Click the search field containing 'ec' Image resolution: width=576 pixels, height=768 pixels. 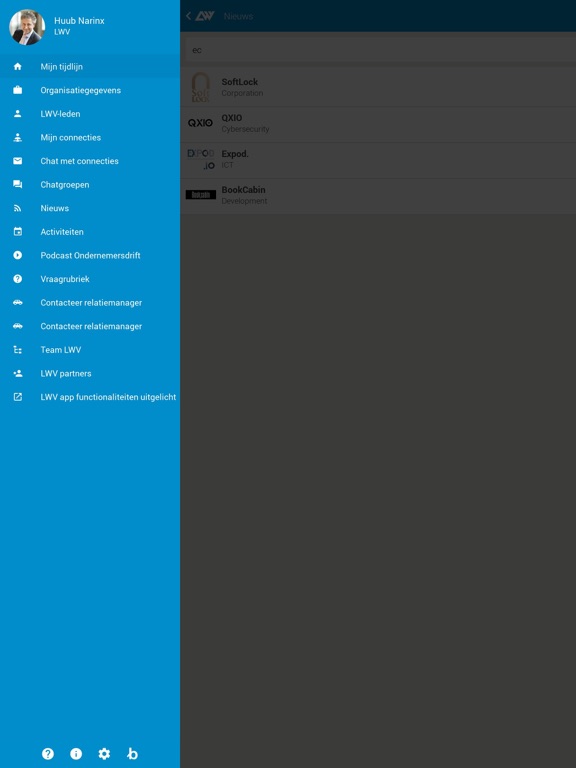click(x=380, y=50)
